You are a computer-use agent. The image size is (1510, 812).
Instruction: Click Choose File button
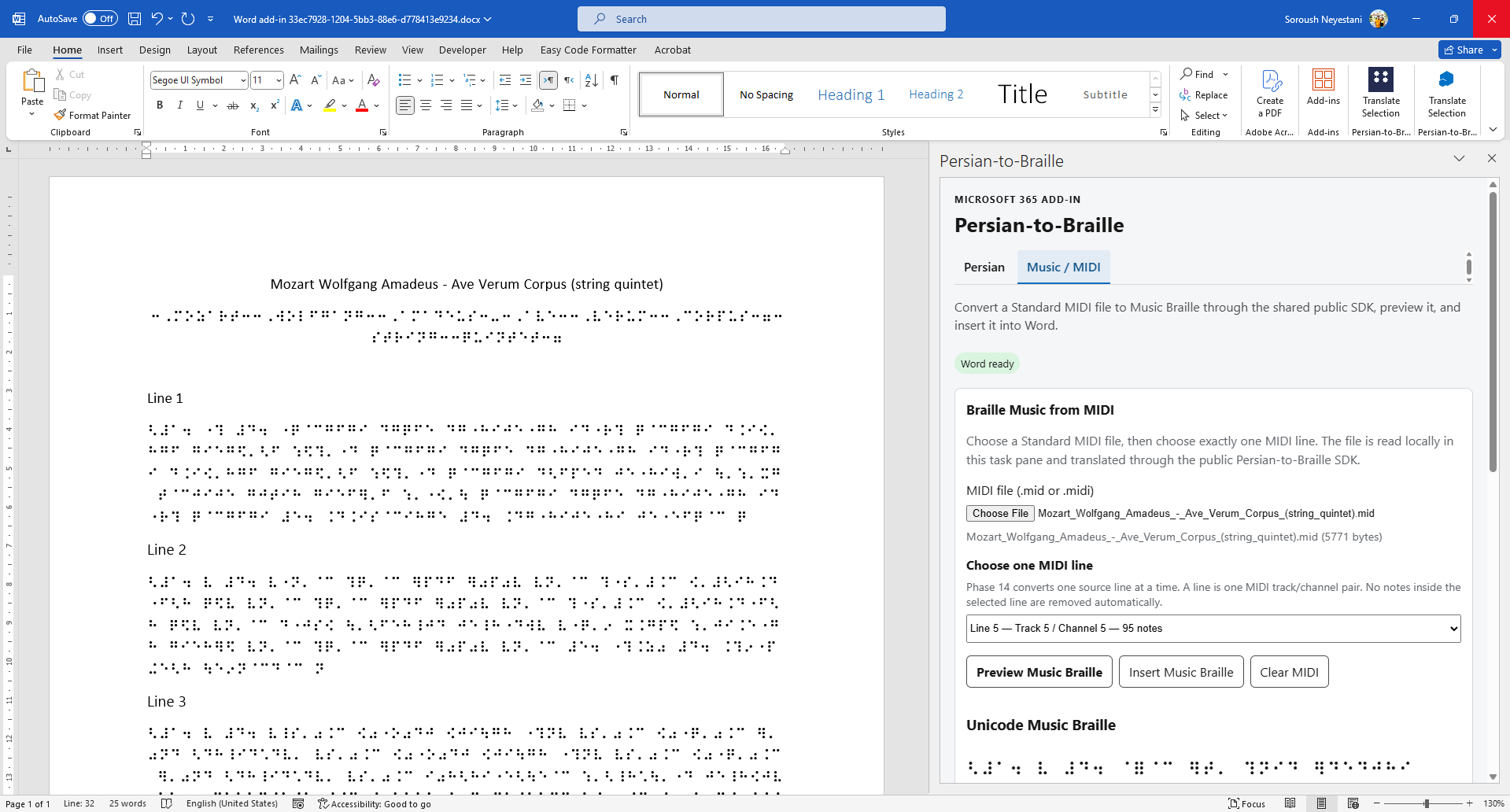1000,513
